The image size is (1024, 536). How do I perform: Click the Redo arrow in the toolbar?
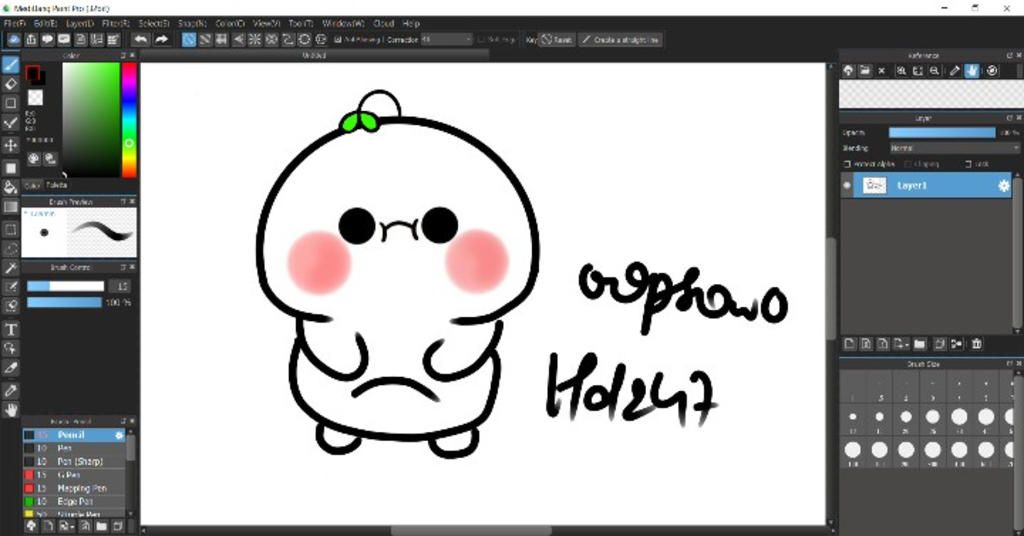[x=161, y=40]
